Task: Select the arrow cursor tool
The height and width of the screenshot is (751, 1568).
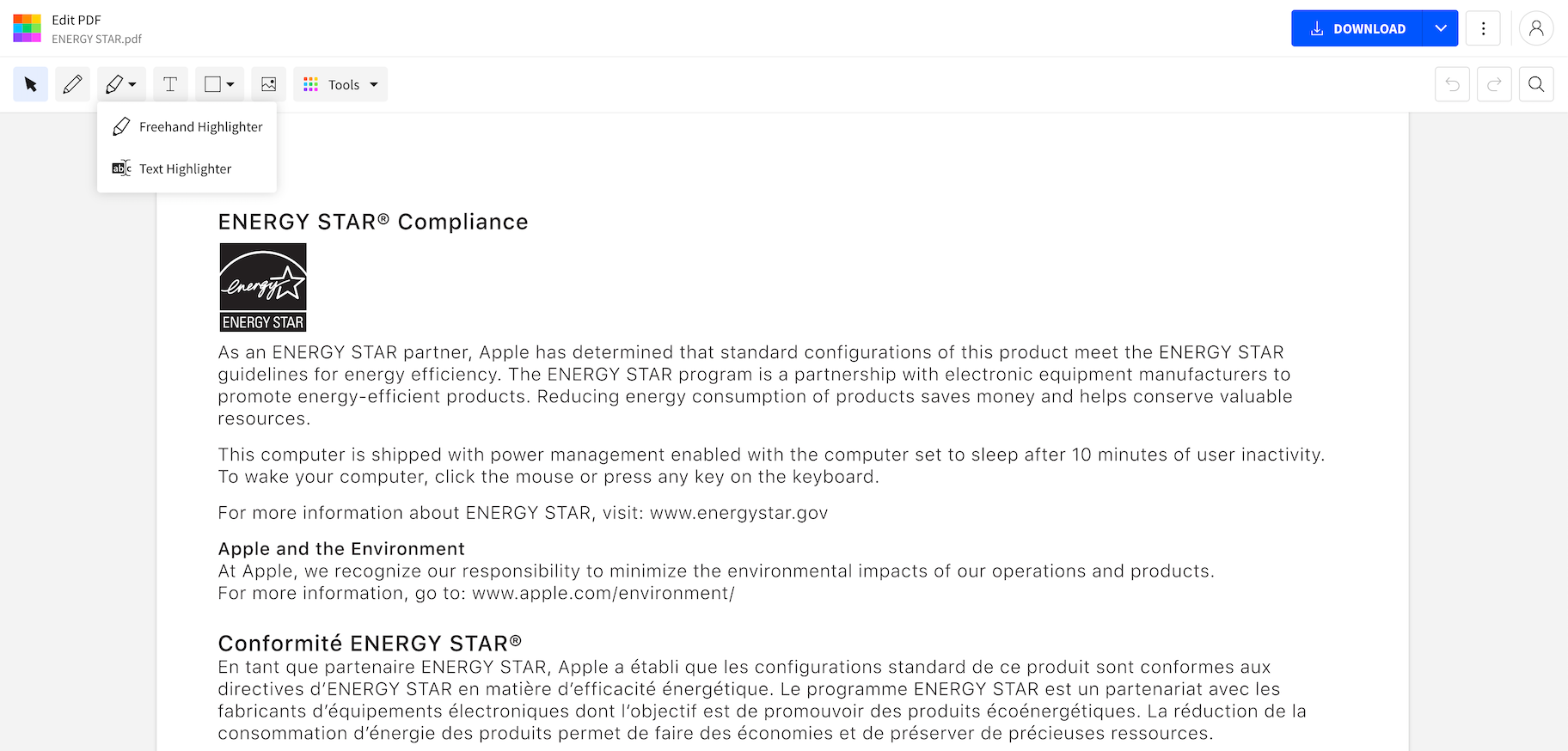Action: pos(31,84)
